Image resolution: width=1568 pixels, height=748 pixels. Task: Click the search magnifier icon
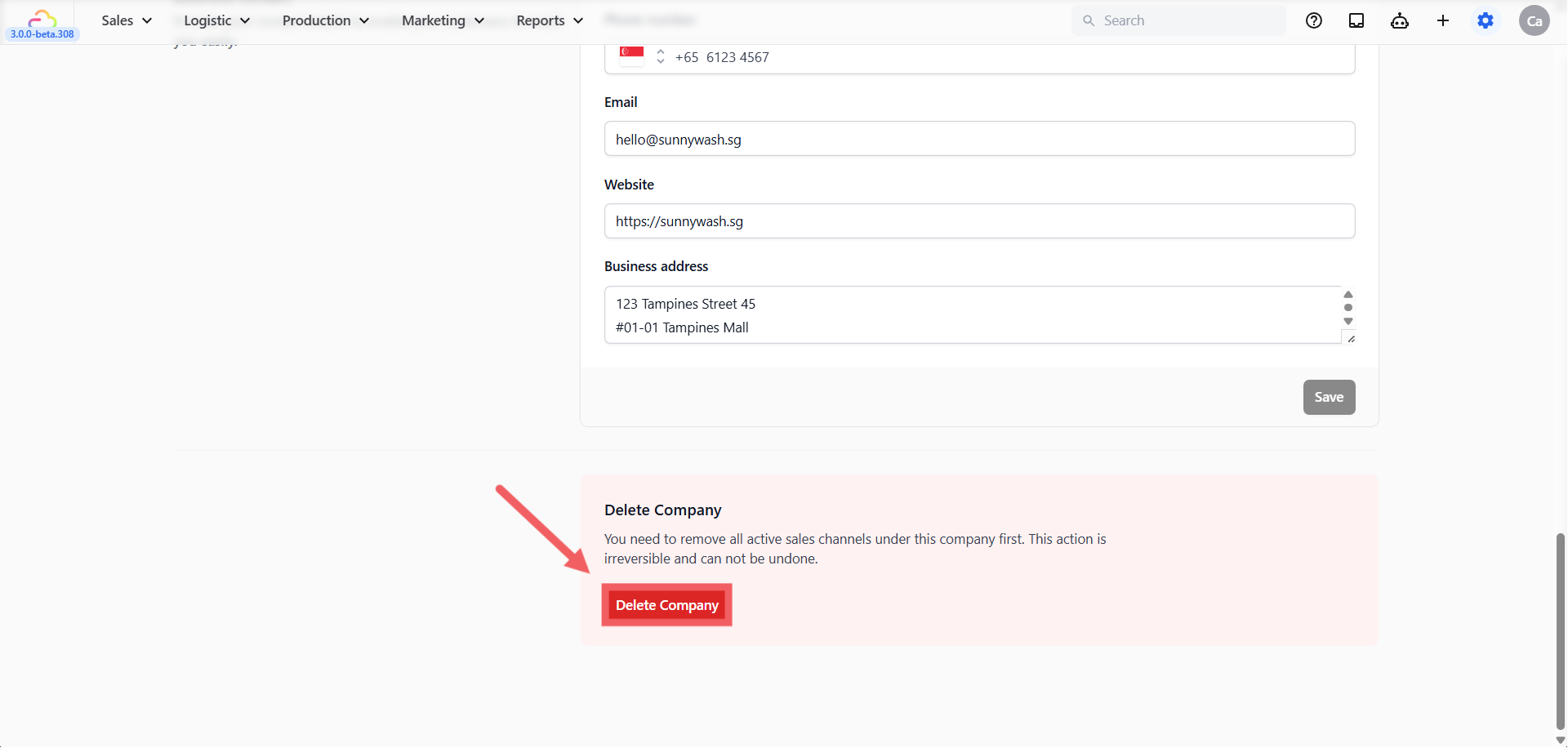pos(1089,20)
